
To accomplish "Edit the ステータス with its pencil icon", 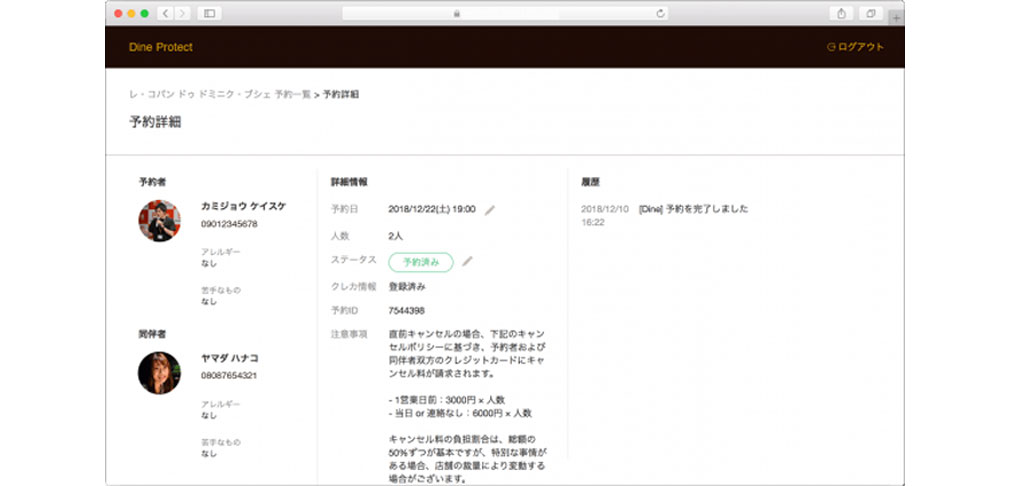I will coord(468,261).
